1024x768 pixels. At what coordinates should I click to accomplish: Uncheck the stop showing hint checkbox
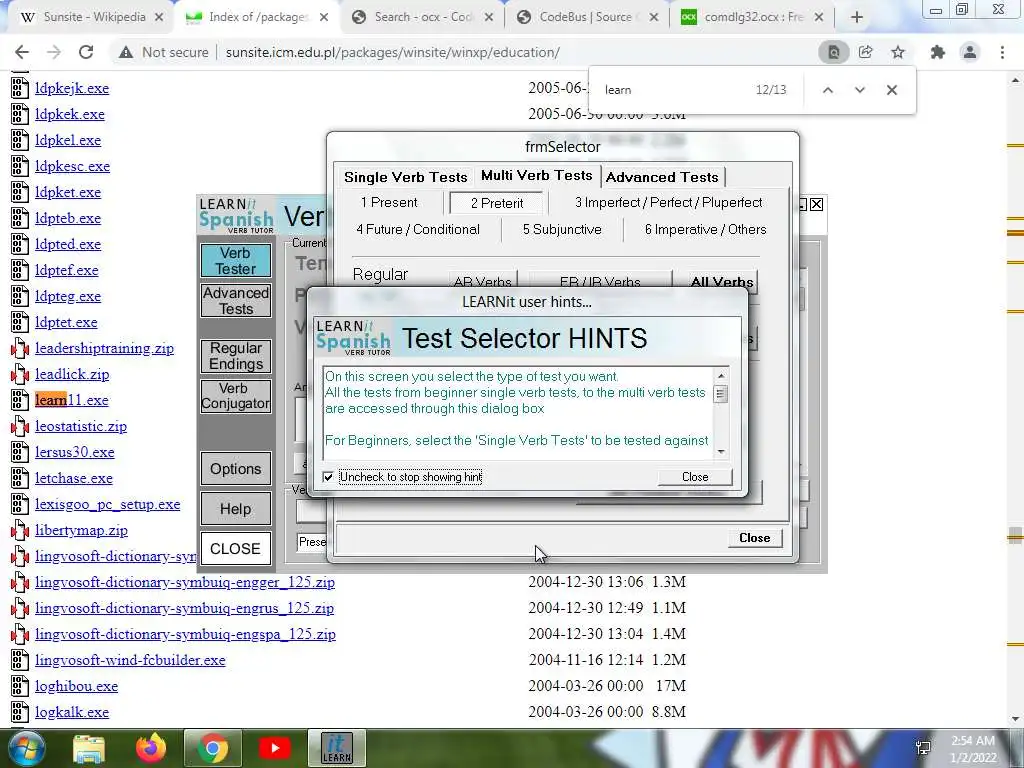(328, 477)
